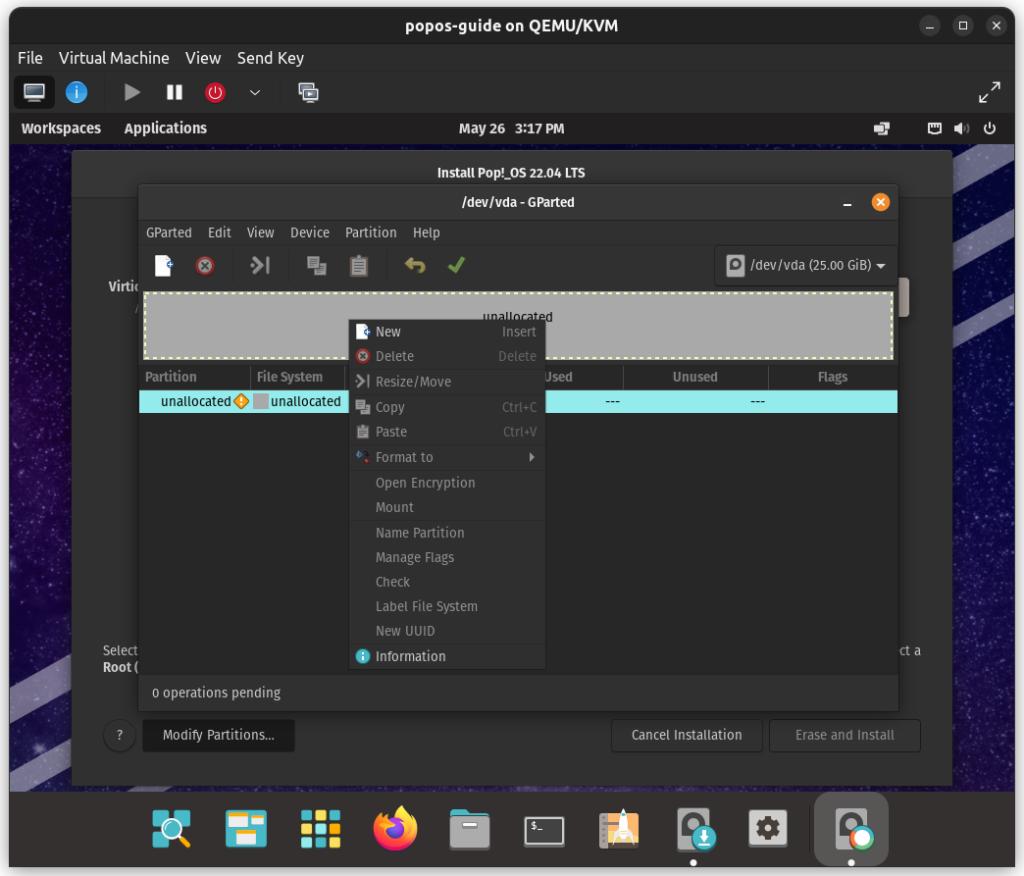
Task: Open the Help menu in GParted
Action: pyautogui.click(x=426, y=233)
